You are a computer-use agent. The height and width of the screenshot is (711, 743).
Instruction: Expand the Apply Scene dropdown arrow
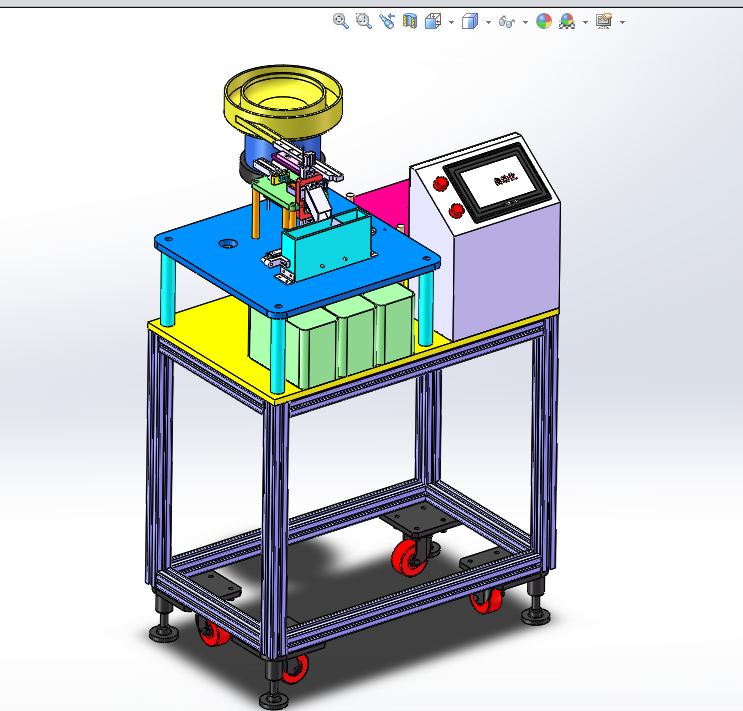click(585, 22)
